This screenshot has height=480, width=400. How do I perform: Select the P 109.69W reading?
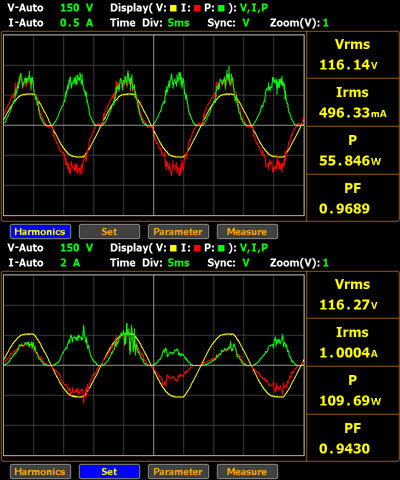(x=353, y=390)
